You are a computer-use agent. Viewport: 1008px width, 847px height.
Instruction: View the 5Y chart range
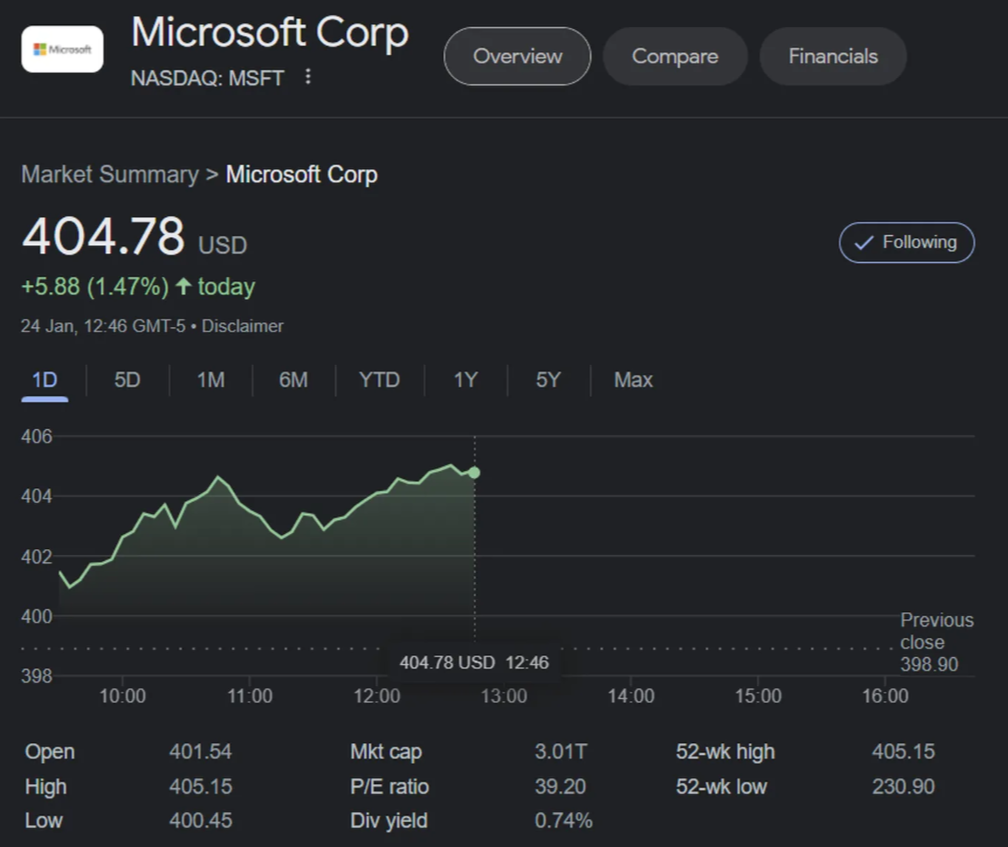548,380
